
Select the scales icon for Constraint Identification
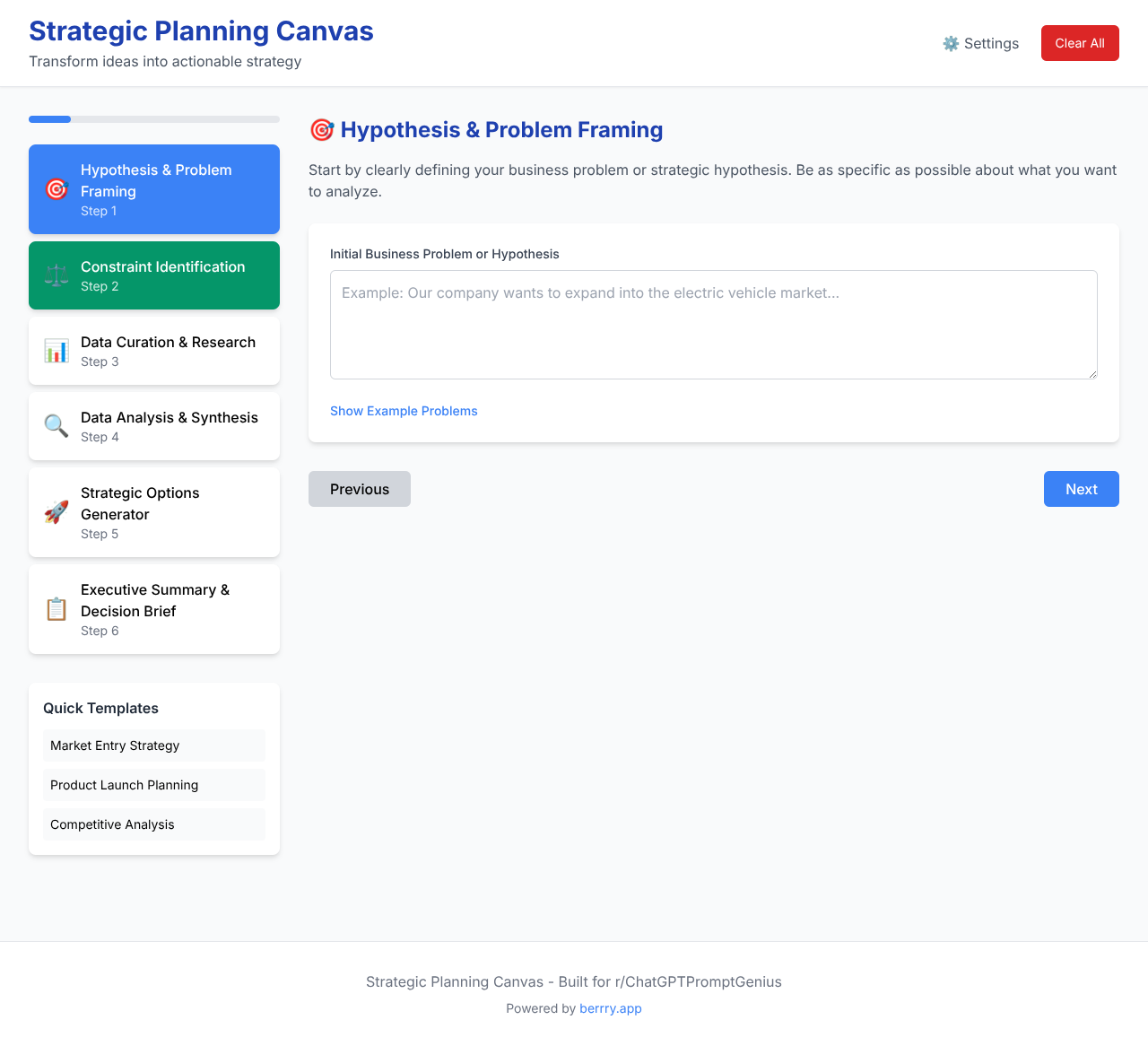coord(56,275)
